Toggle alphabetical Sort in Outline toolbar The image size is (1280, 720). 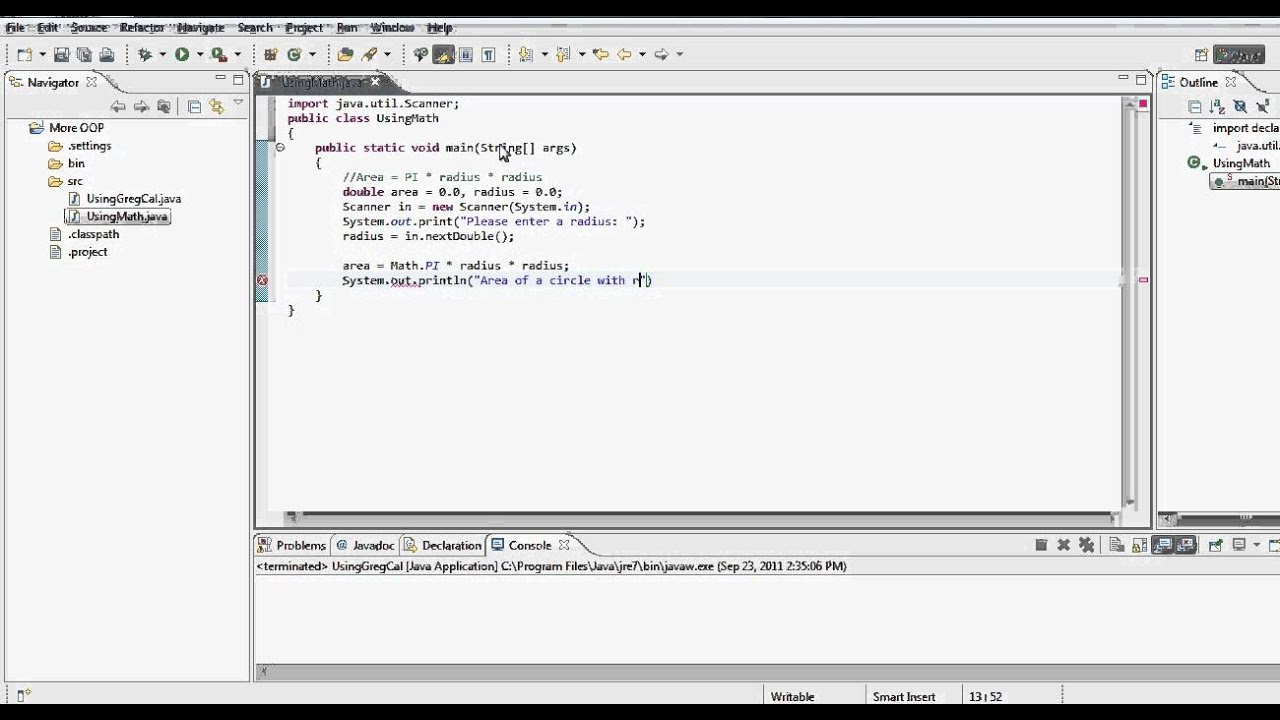(1217, 107)
